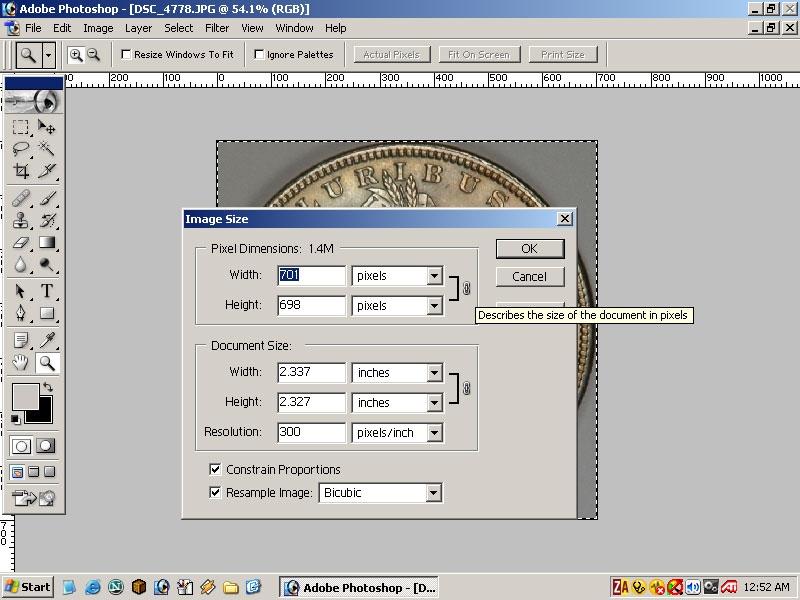800x600 pixels.
Task: Select the Crop tool
Action: pyautogui.click(x=21, y=171)
